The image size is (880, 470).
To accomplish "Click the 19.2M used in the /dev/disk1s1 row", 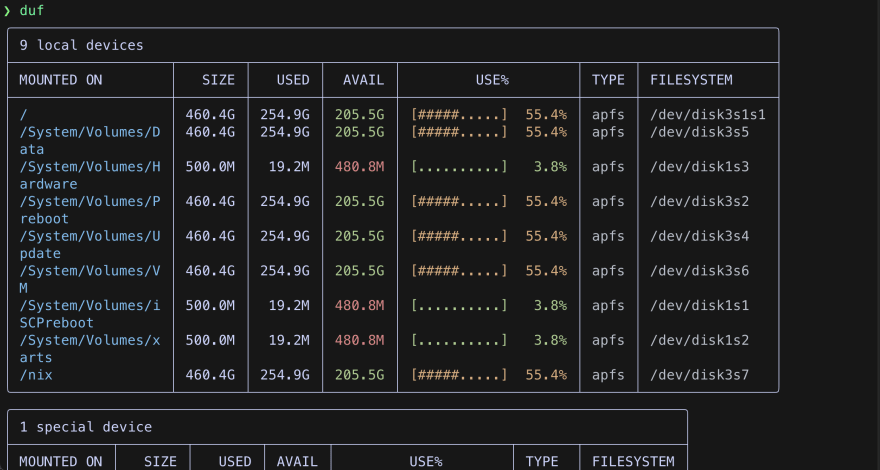I will [289, 305].
